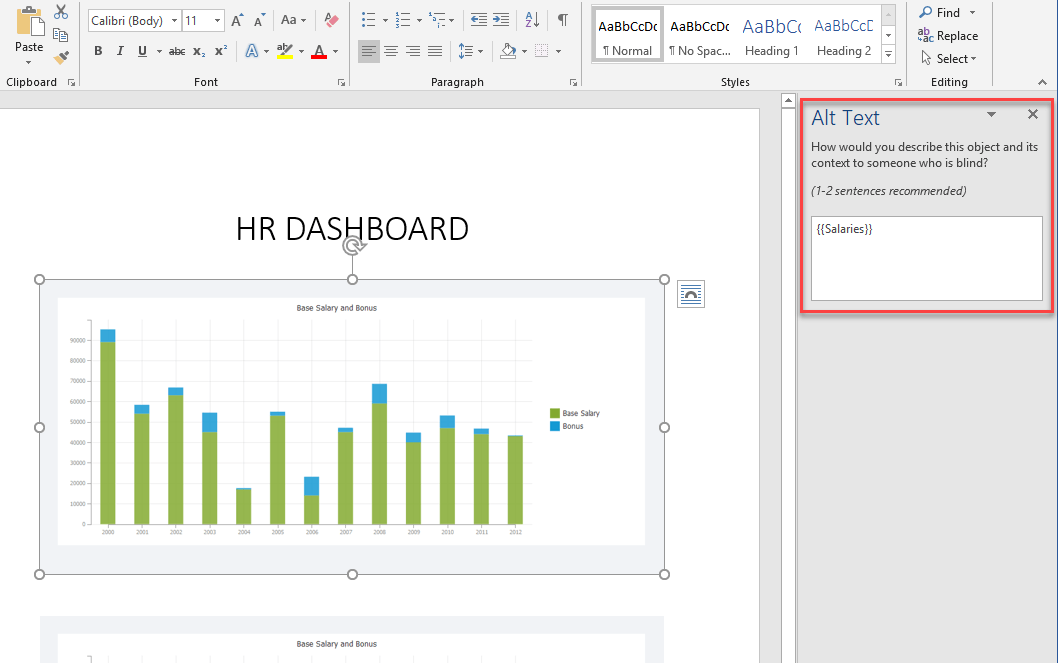
Task: Click the Borders icon
Action: pyautogui.click(x=541, y=51)
